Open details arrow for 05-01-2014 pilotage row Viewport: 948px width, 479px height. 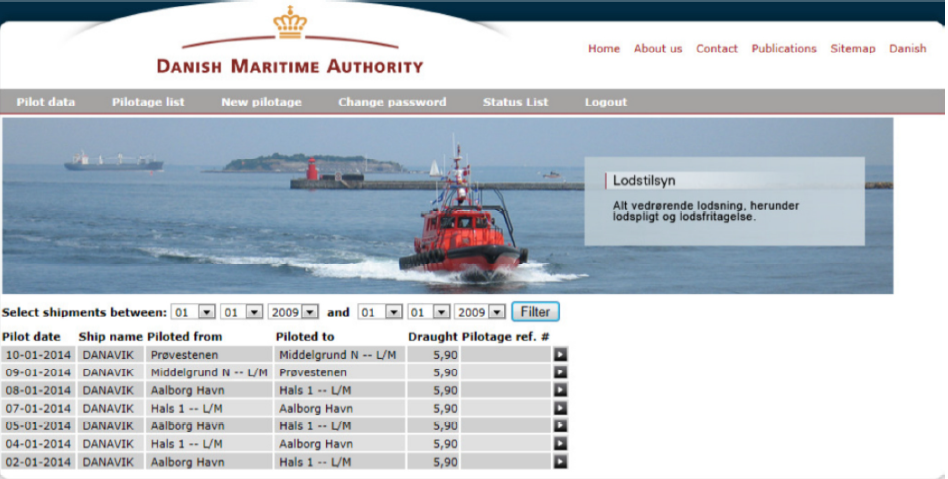(560, 426)
